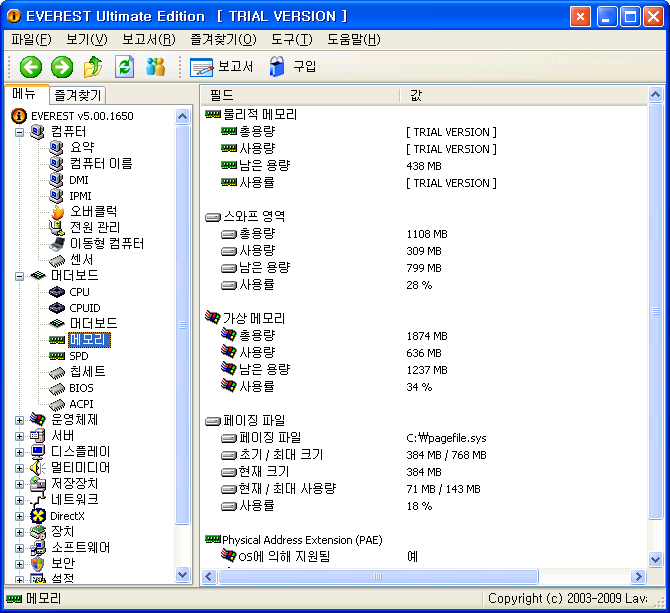Image resolution: width=670 pixels, height=613 pixels.
Task: Go back with the green left arrow
Action: (x=31, y=67)
